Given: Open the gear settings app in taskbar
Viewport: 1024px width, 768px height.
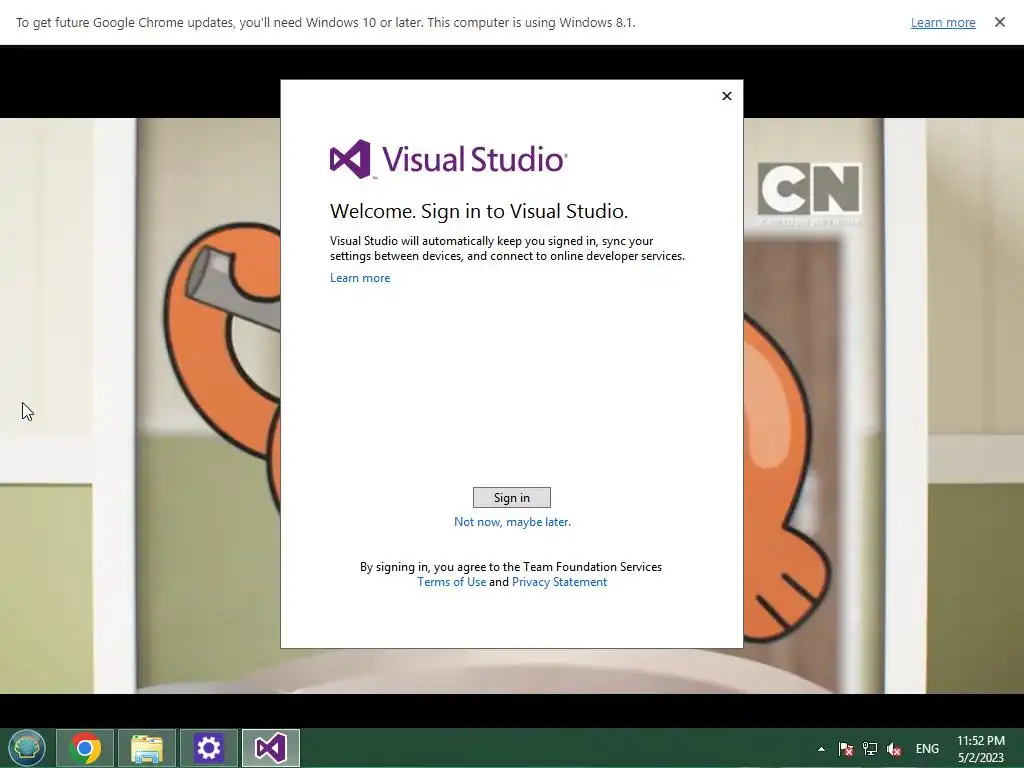Looking at the screenshot, I should 209,748.
